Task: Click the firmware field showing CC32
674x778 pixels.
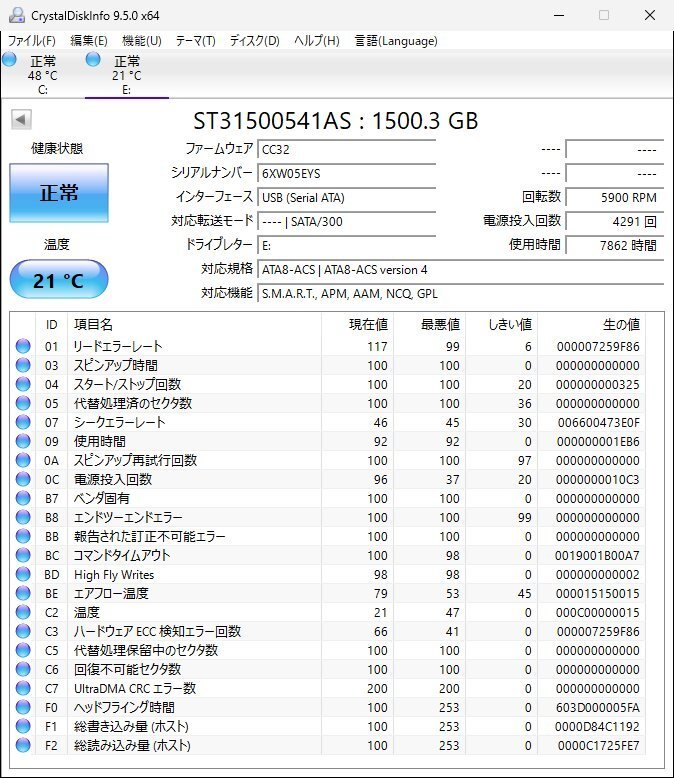Action: (x=346, y=149)
